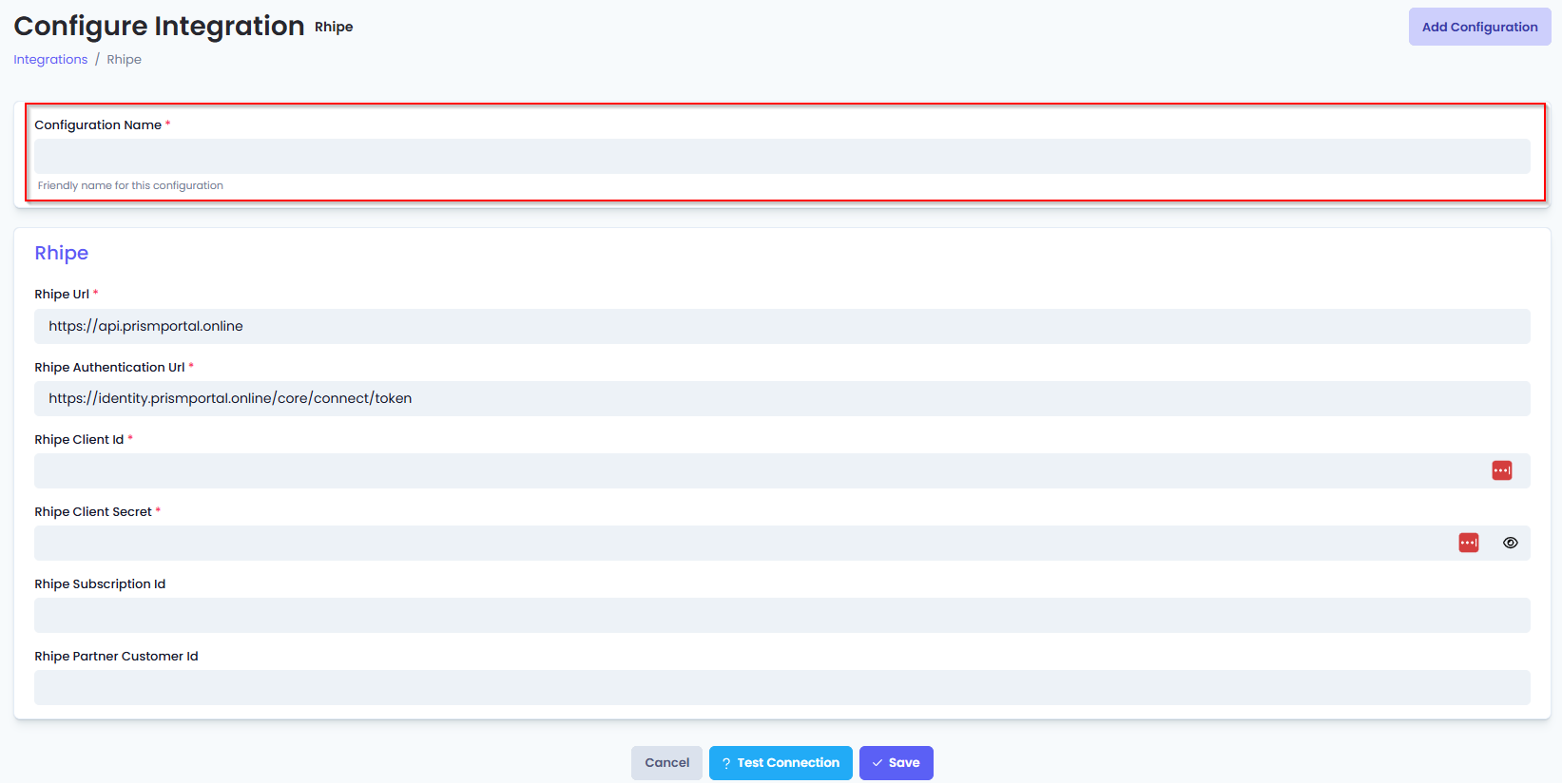Save the Rhipe configuration
The width and height of the screenshot is (1562, 784).
(x=896, y=763)
